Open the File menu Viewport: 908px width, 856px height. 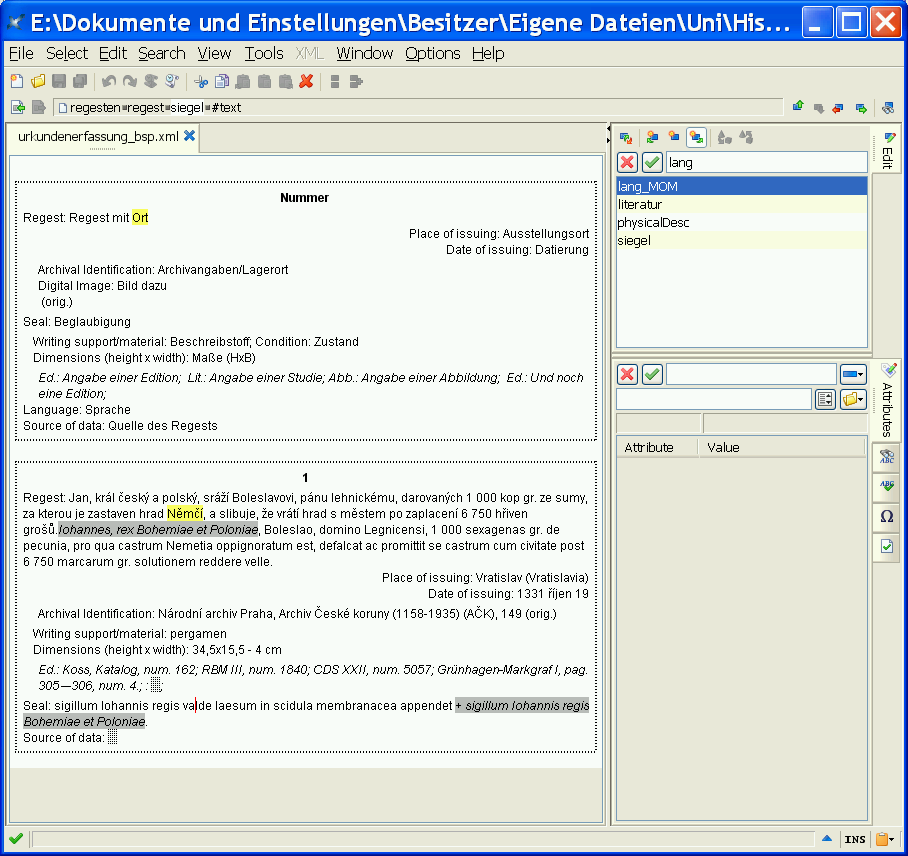pos(21,53)
